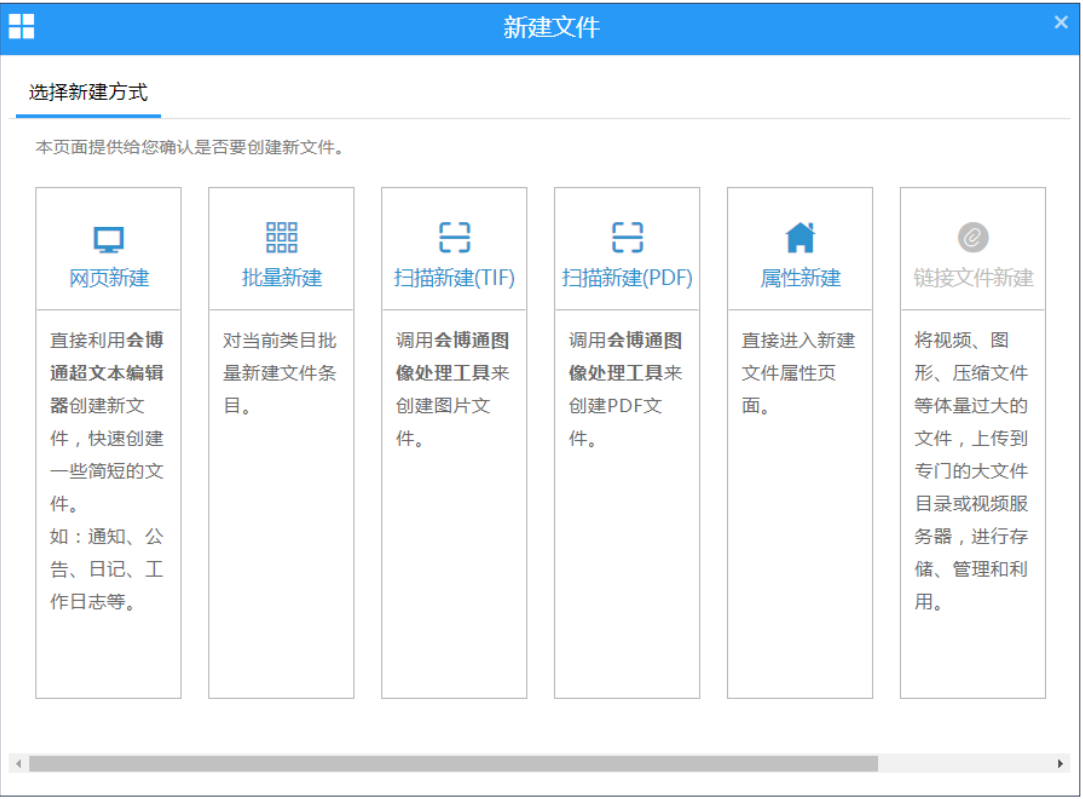Click the four-square window icon in title bar
The height and width of the screenshot is (799, 1083).
(x=21, y=27)
